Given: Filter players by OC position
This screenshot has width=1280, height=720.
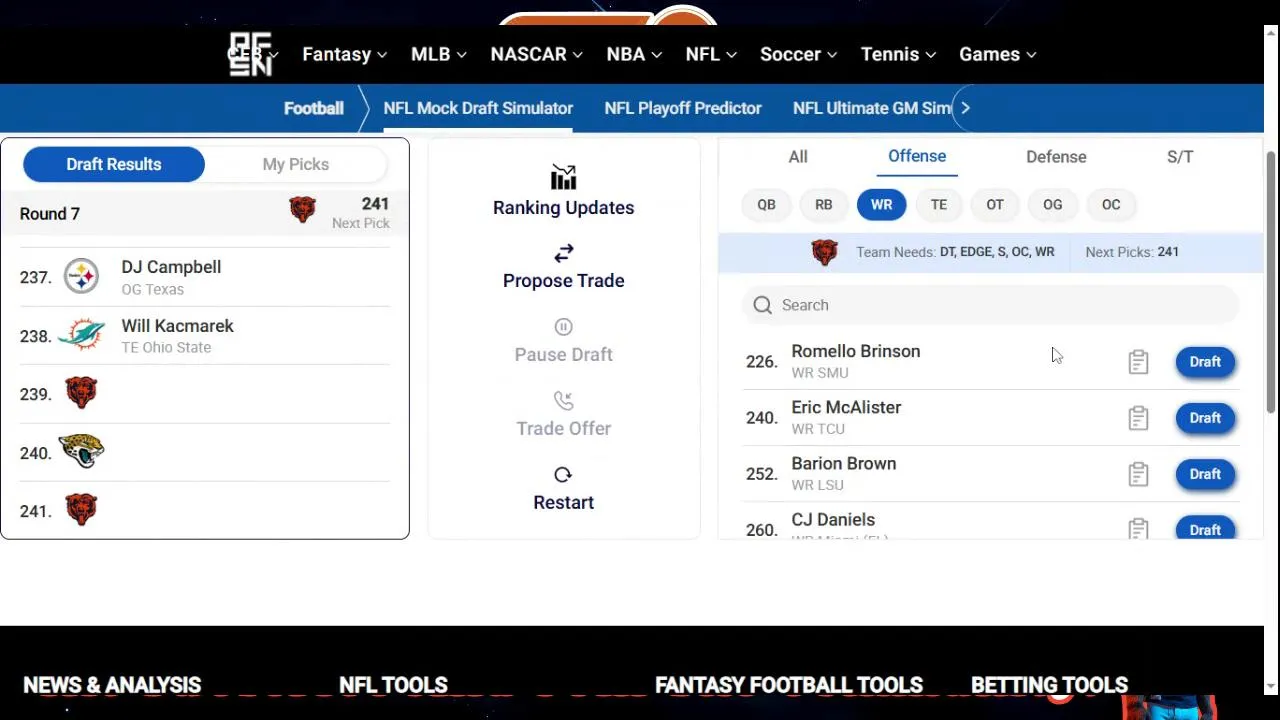Looking at the screenshot, I should coord(1111,204).
